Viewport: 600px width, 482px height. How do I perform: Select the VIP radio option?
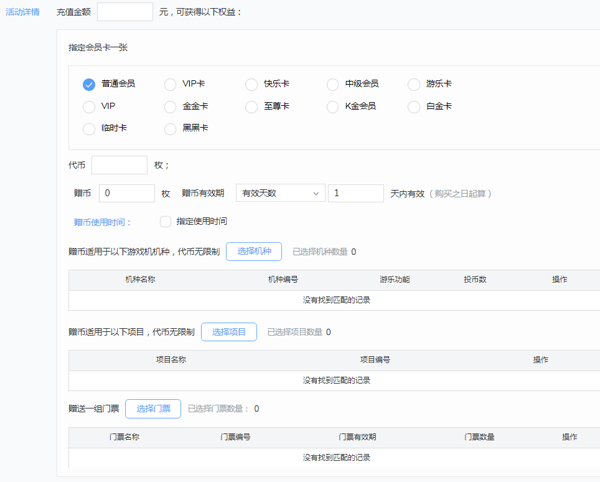pyautogui.click(x=89, y=107)
